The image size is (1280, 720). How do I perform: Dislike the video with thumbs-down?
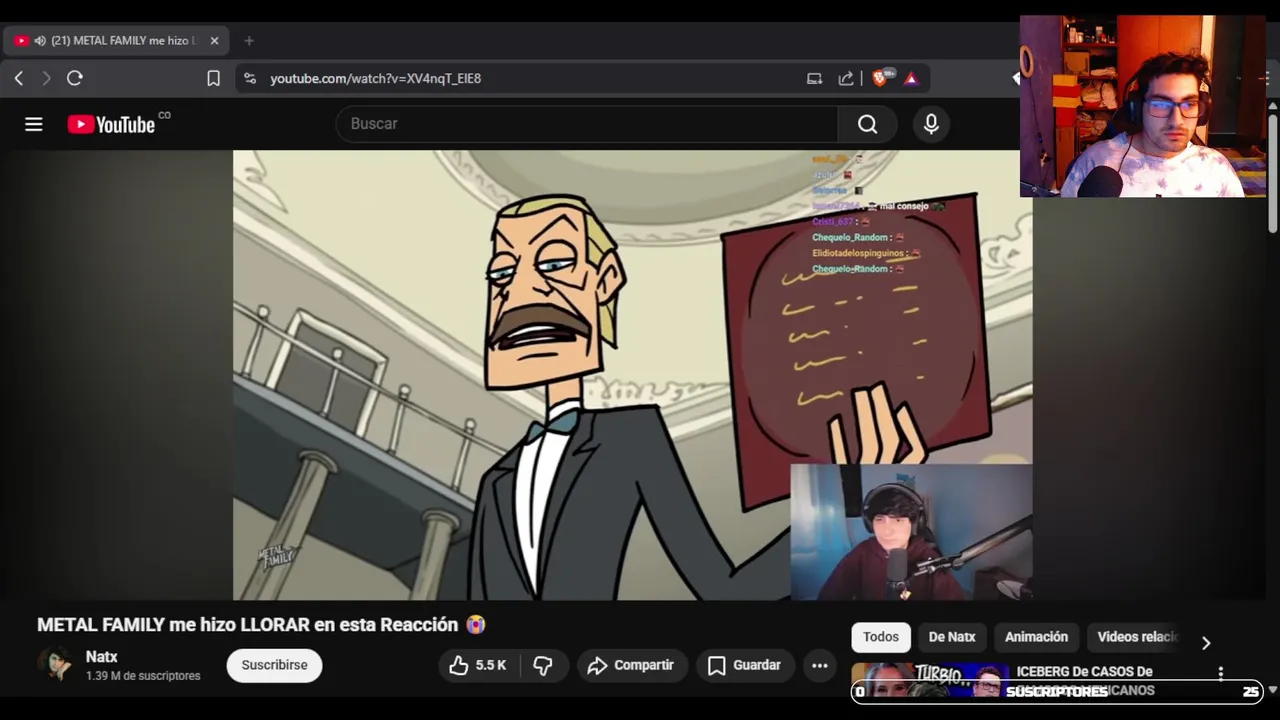tap(543, 665)
